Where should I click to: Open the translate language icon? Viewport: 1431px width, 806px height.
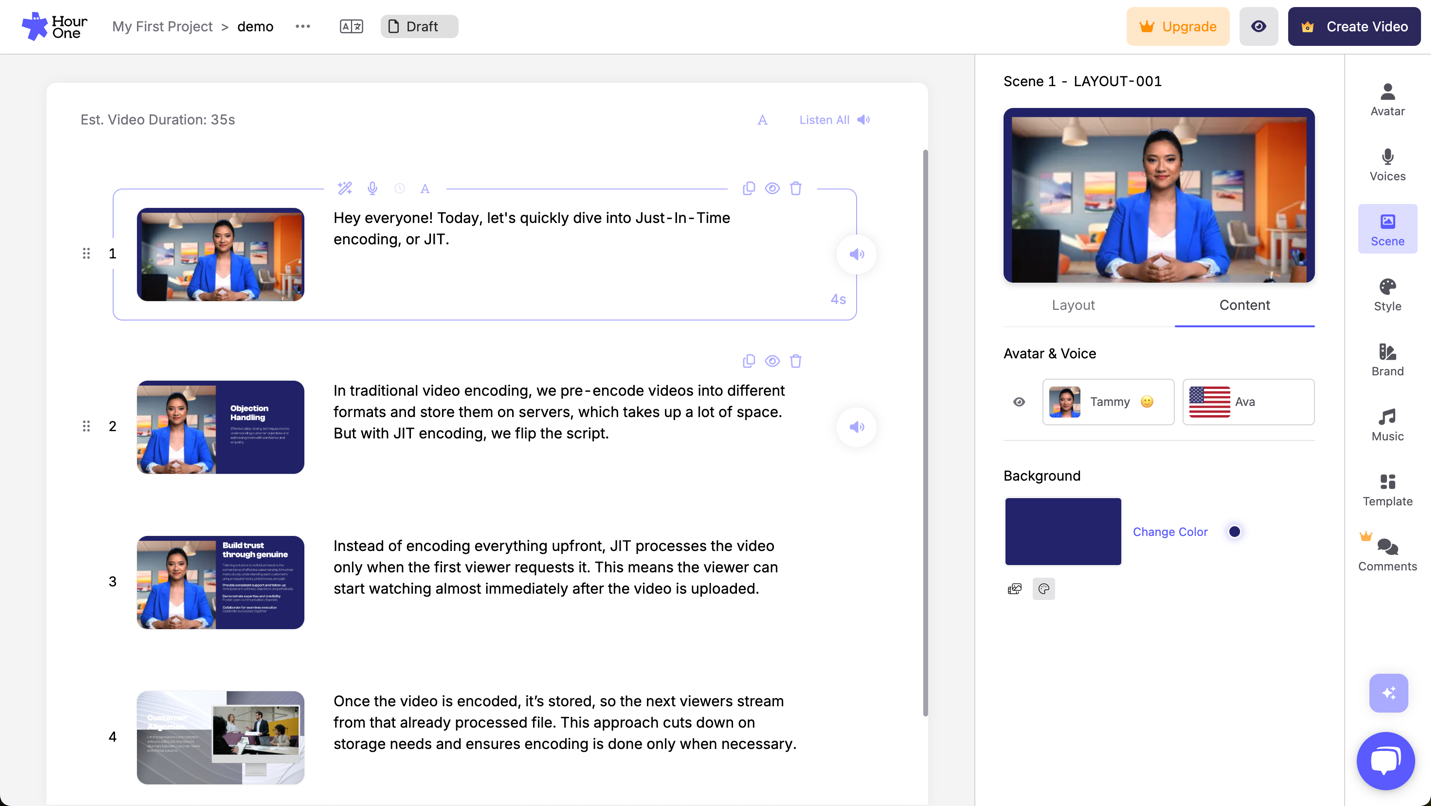[351, 26]
